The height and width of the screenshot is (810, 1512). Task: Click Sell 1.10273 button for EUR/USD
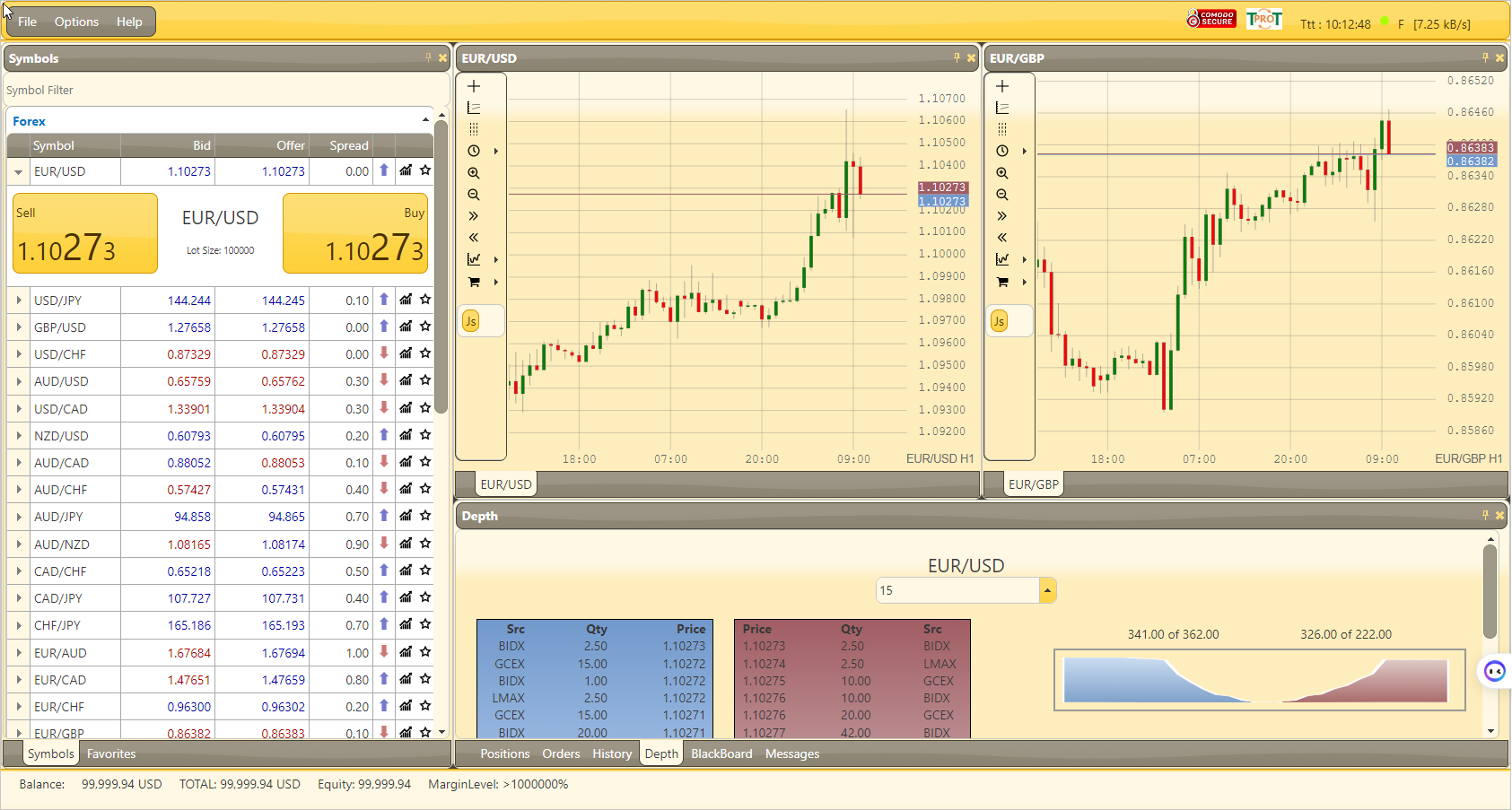85,233
